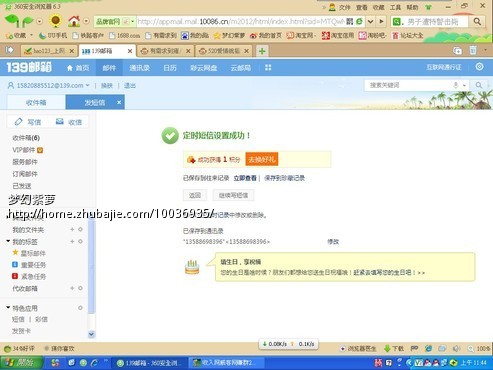Open the account dropdown next to 15820885512@139.com
This screenshot has width=493, height=370.
(88, 85)
